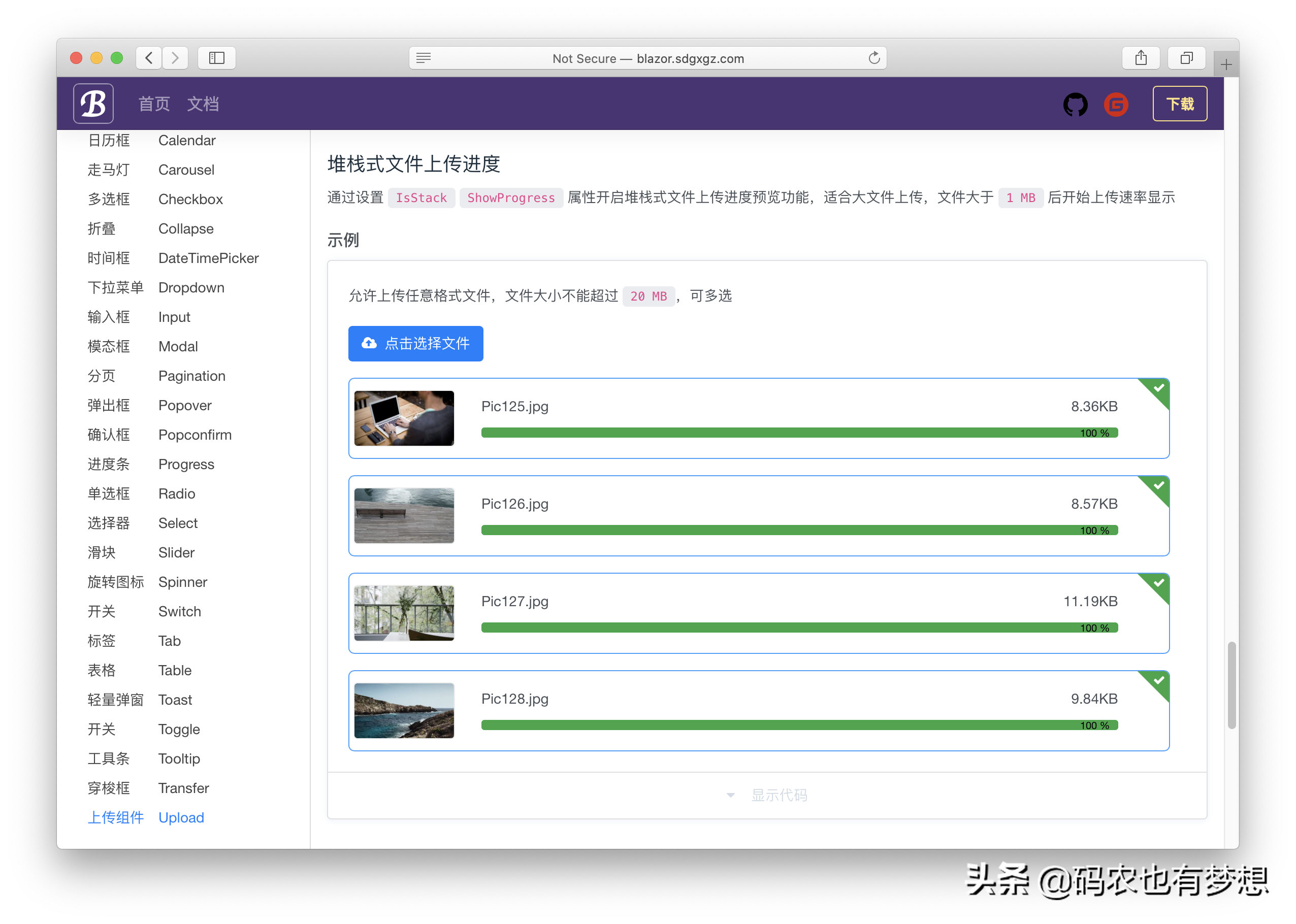This screenshot has height=924, width=1296.
Task: Show the Toast component page
Action: click(175, 701)
